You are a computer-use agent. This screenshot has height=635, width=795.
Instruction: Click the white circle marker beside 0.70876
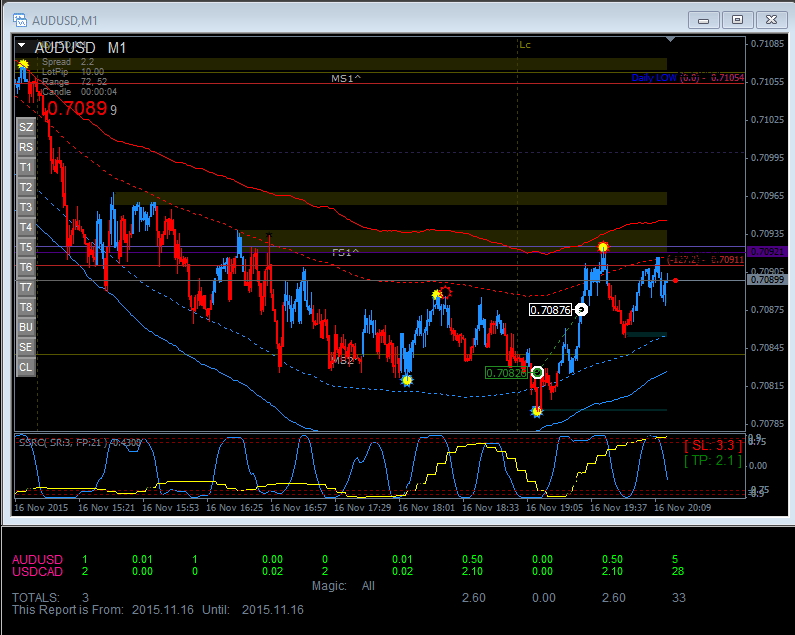click(x=581, y=309)
